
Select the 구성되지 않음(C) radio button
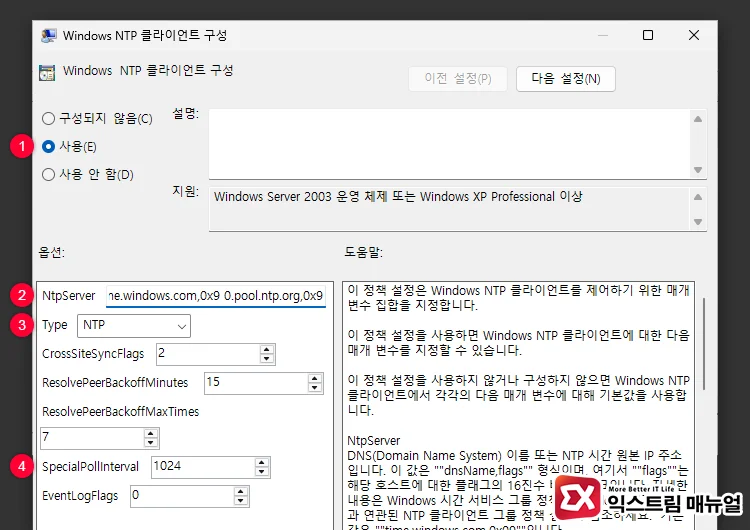click(48, 118)
